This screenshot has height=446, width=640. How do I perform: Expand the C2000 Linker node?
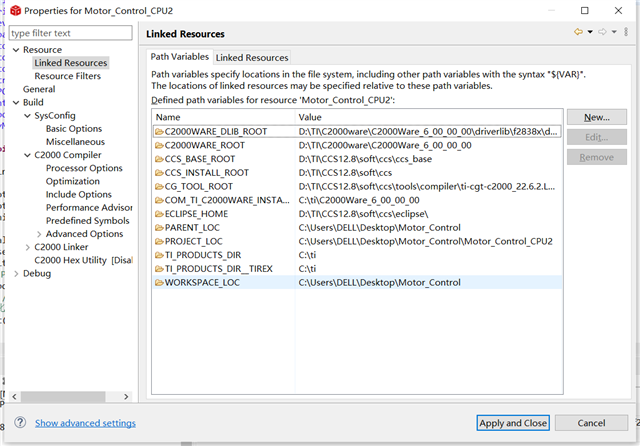tap(27, 247)
